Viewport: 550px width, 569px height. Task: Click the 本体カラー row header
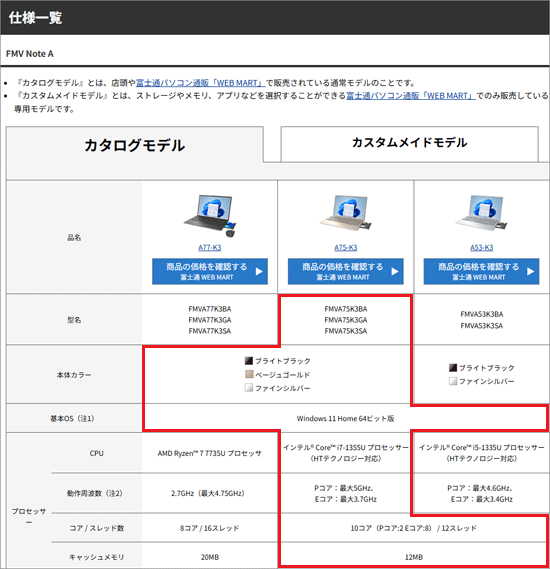pos(74,374)
